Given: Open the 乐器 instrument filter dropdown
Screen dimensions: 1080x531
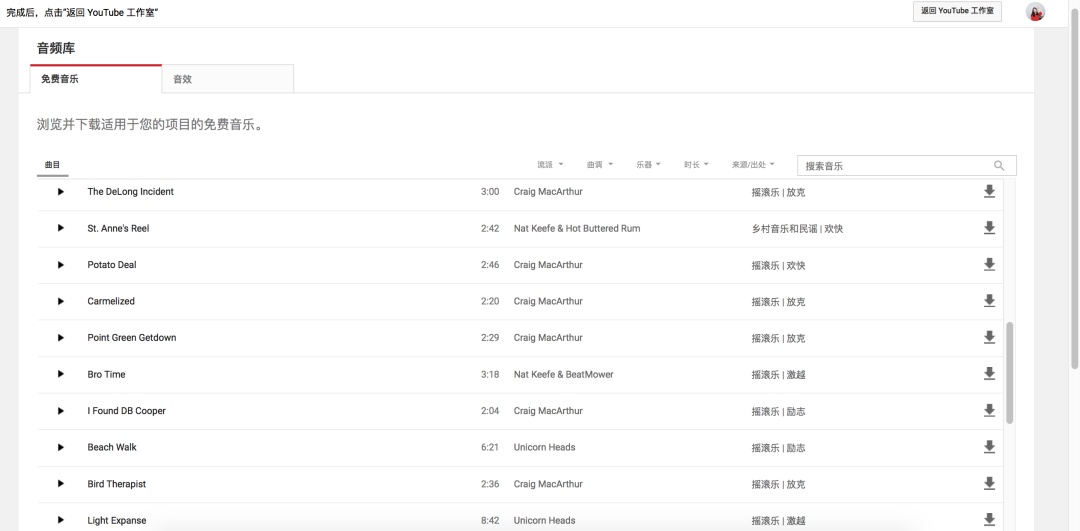Looking at the screenshot, I should (x=648, y=165).
